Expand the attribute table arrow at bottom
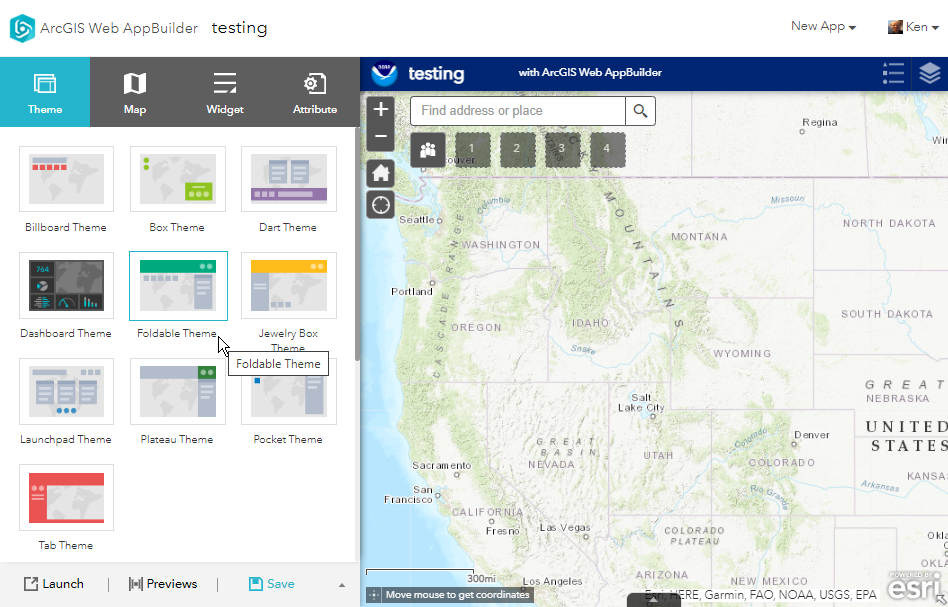948x607 pixels. coord(654,600)
